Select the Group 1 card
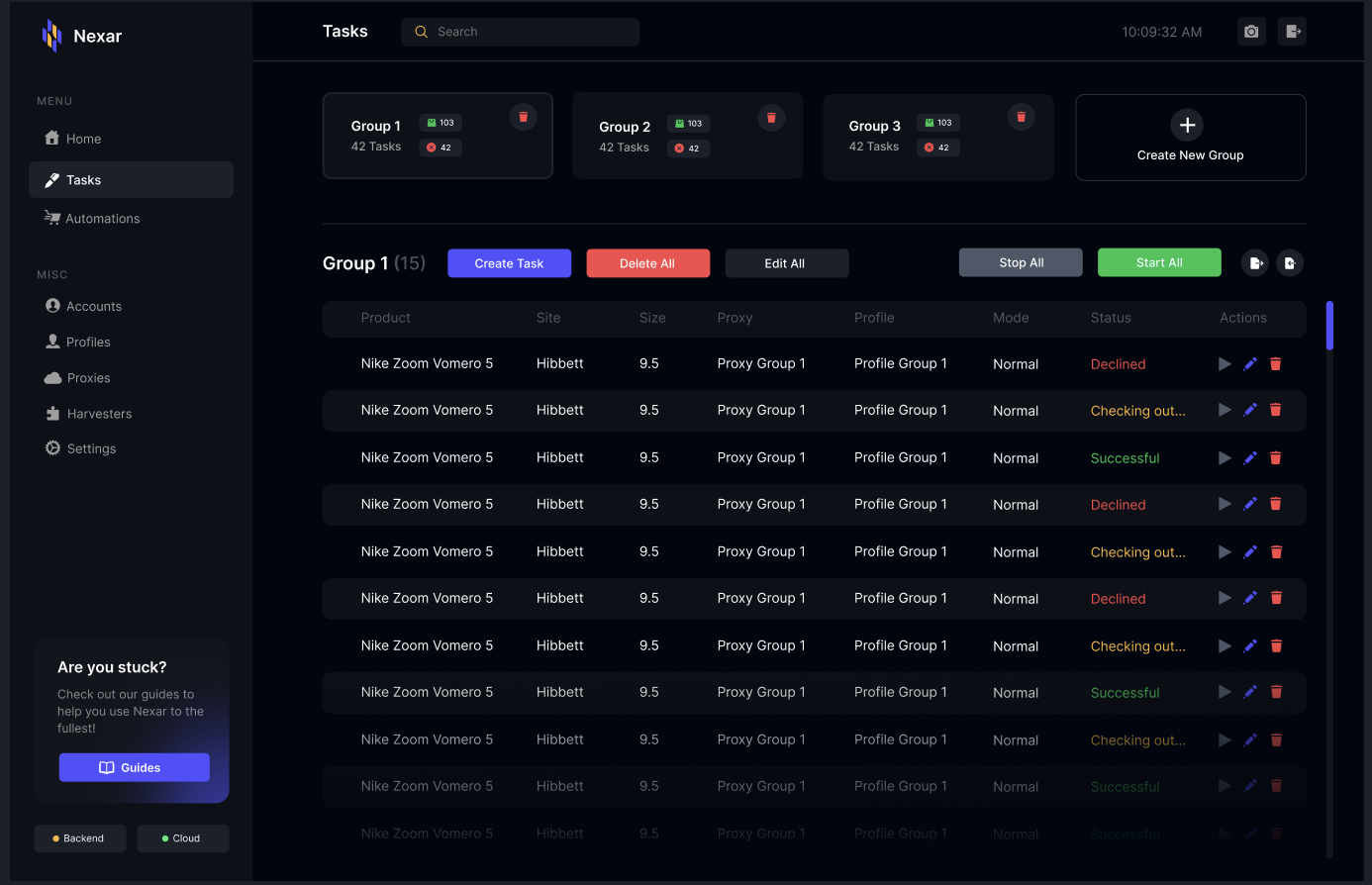 [x=438, y=136]
